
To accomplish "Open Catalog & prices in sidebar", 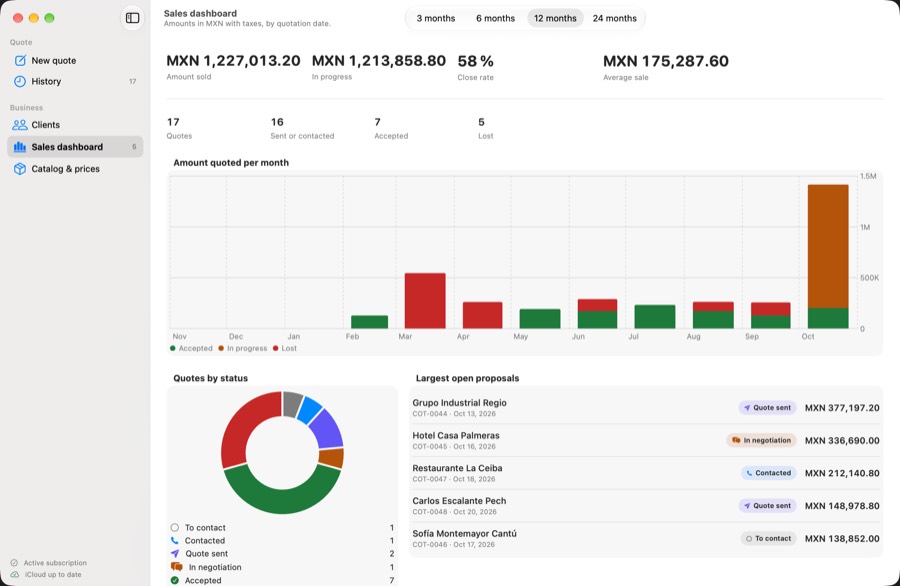I will (75, 169).
